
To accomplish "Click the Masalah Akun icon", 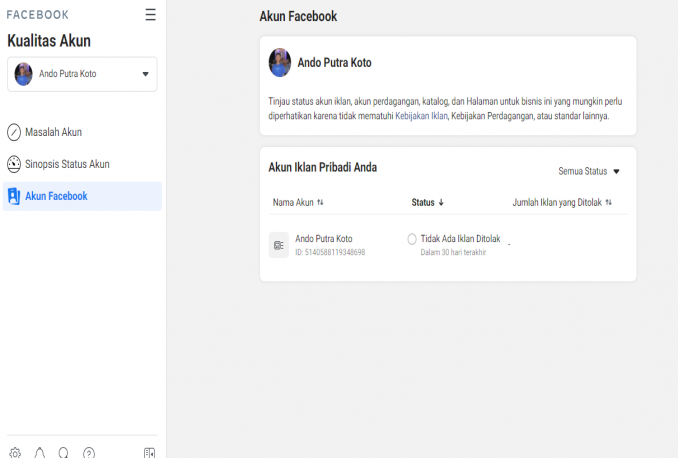I will point(14,132).
